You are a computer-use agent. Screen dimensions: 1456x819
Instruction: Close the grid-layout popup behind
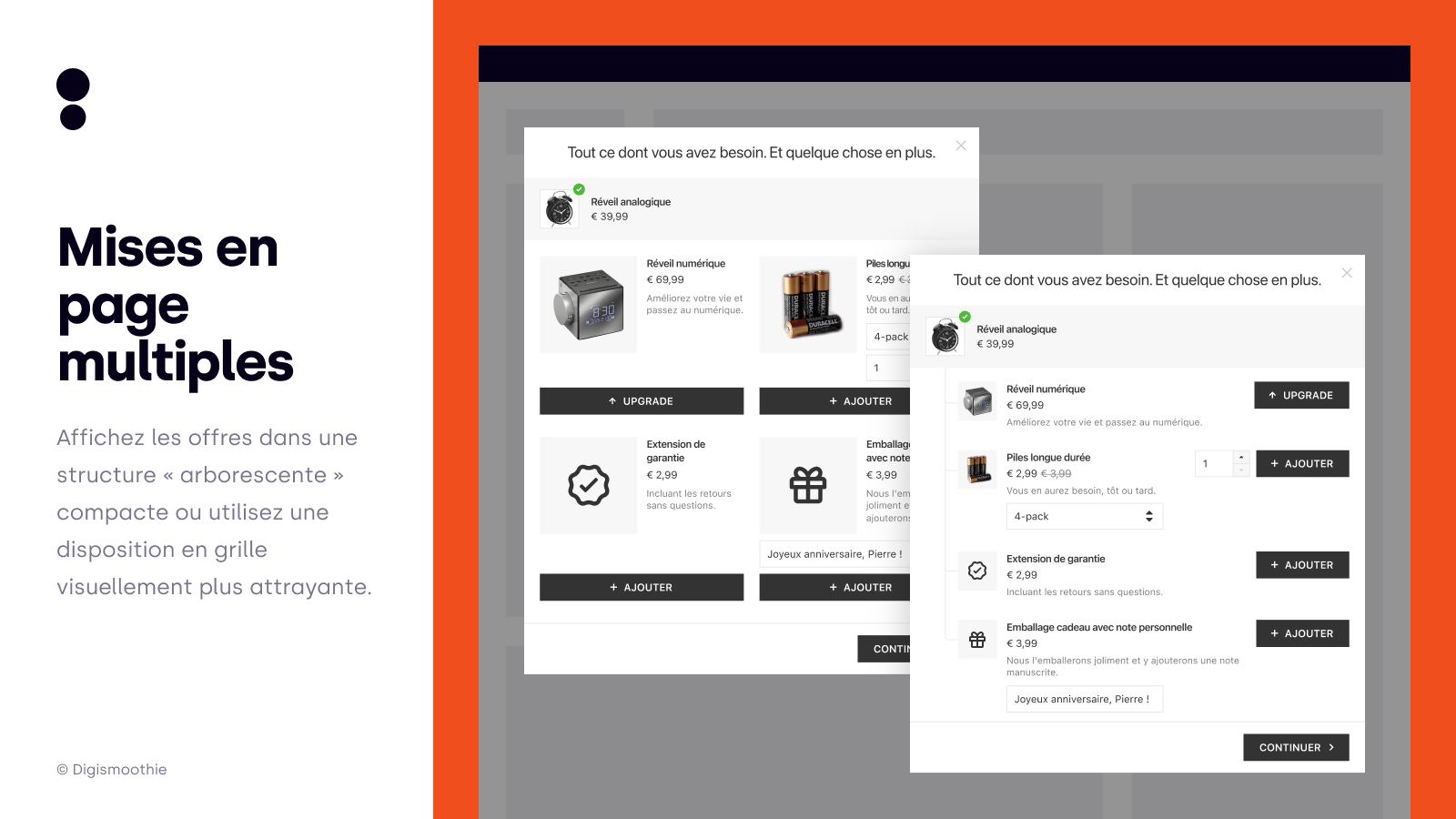click(x=961, y=146)
